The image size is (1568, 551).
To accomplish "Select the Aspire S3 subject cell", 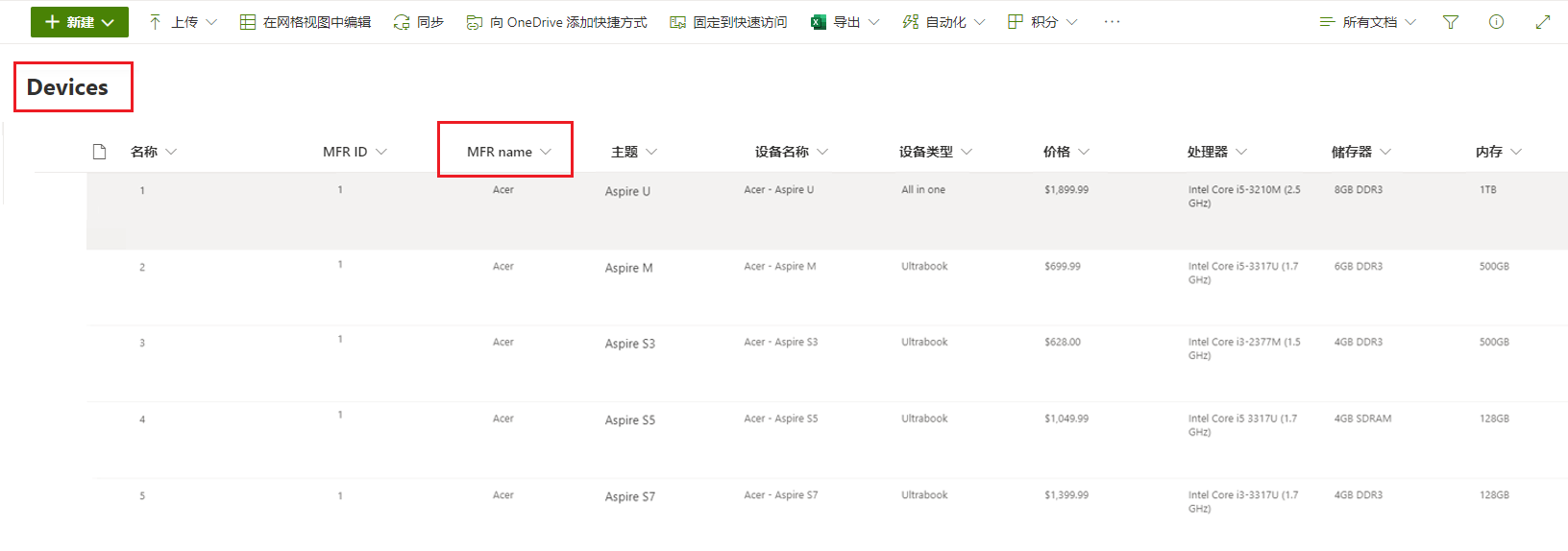I will pyautogui.click(x=630, y=344).
